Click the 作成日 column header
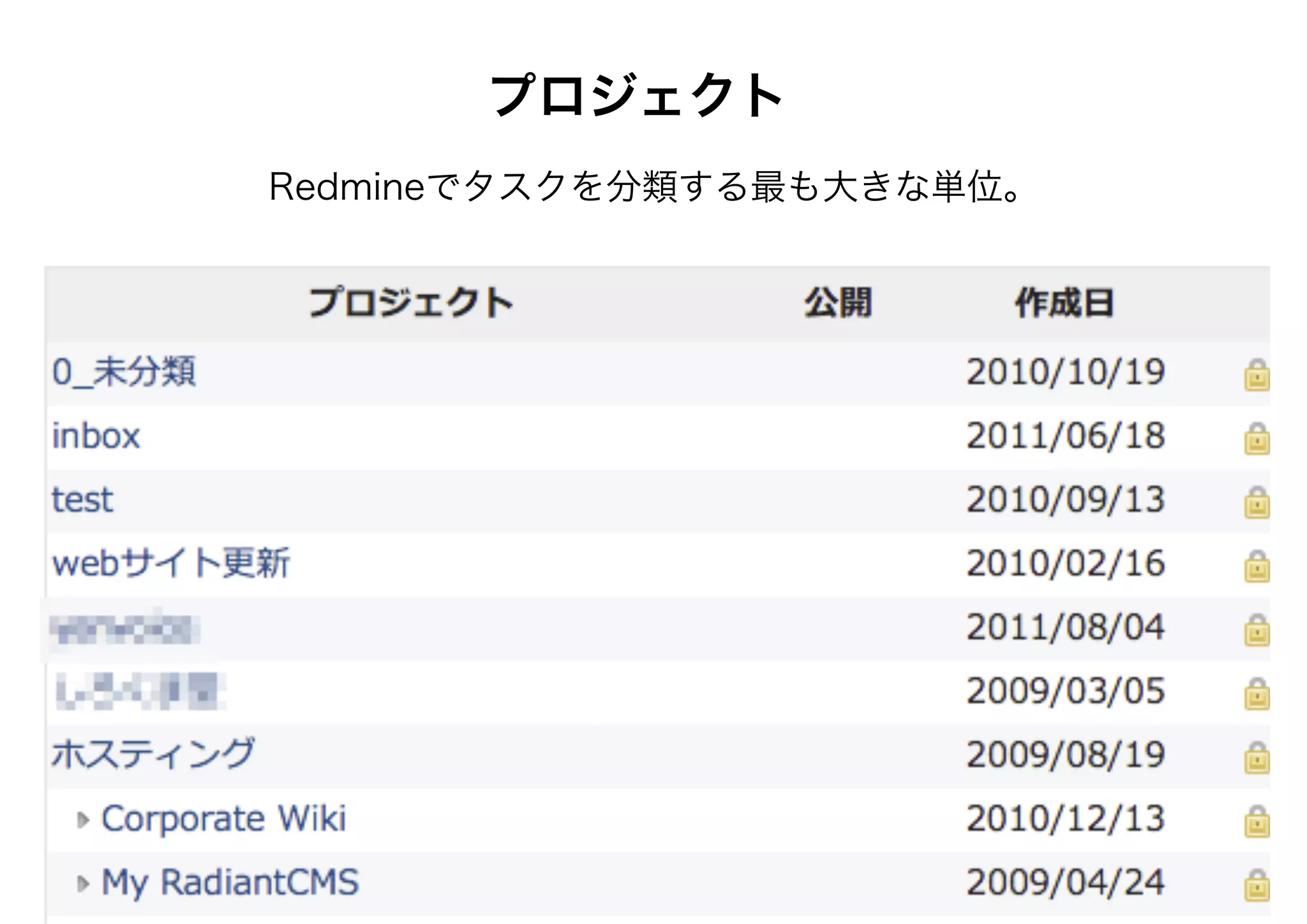 [1064, 302]
